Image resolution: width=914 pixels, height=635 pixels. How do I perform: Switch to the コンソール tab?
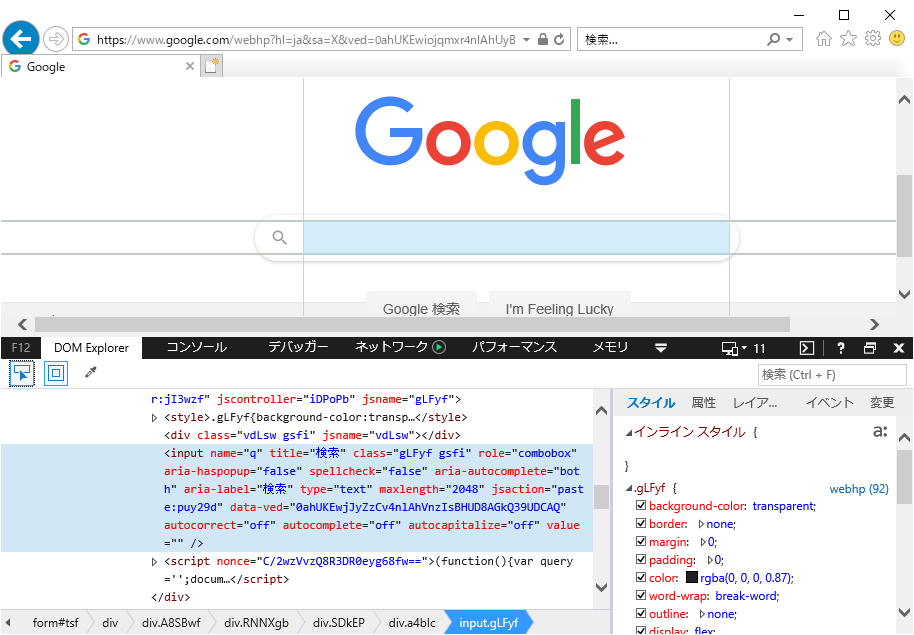click(196, 348)
